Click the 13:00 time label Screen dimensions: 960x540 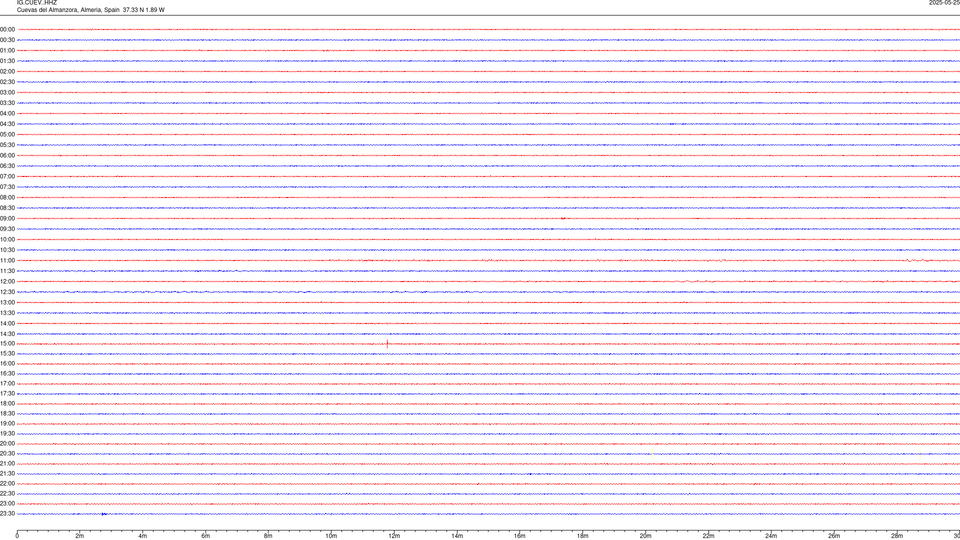(x=7, y=302)
